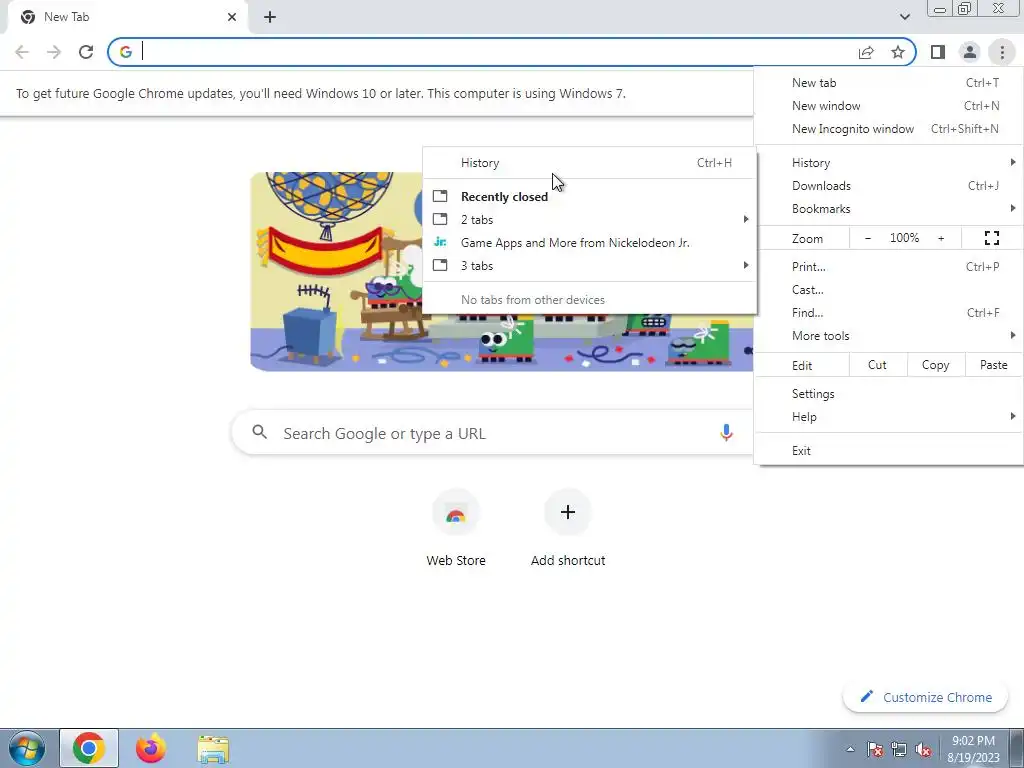Expand the History submenu in main menu

(x=888, y=163)
